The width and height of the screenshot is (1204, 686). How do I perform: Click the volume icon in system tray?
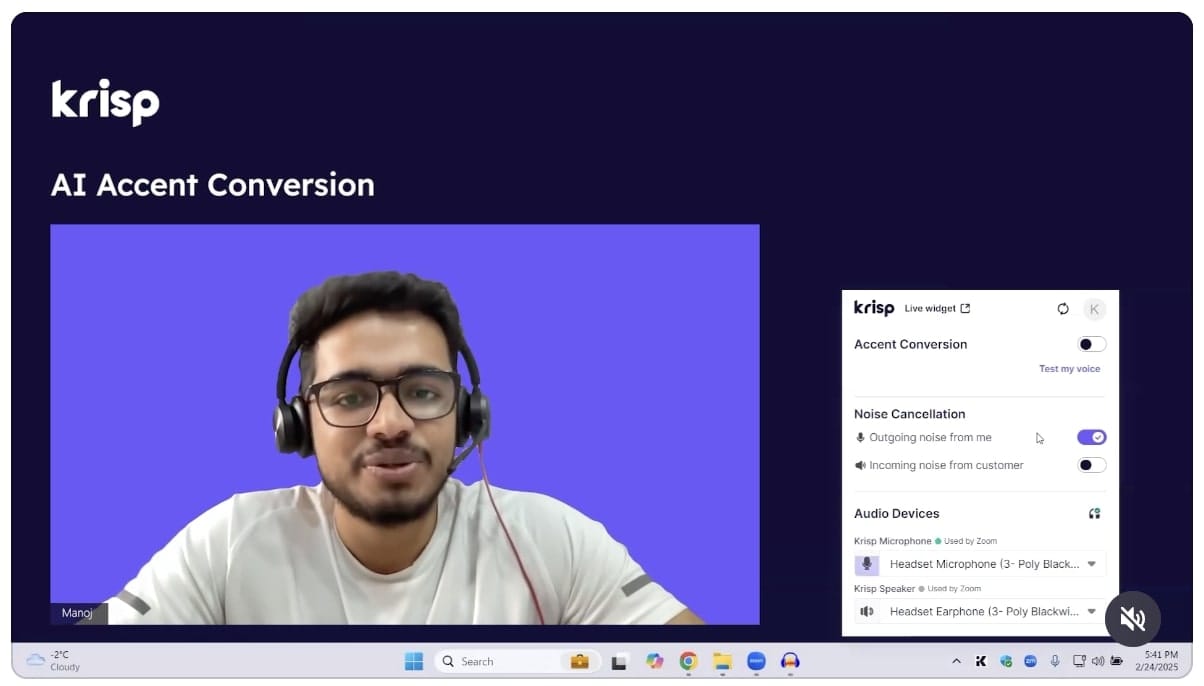(x=1097, y=661)
